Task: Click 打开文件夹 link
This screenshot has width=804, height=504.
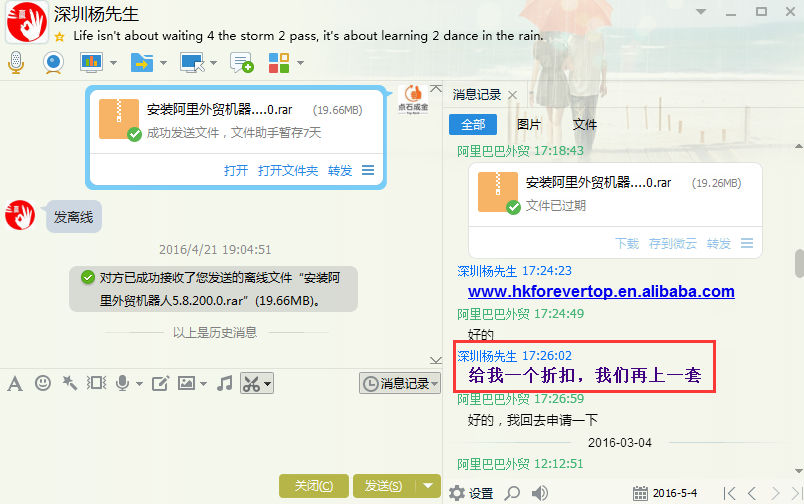Action: [x=288, y=170]
